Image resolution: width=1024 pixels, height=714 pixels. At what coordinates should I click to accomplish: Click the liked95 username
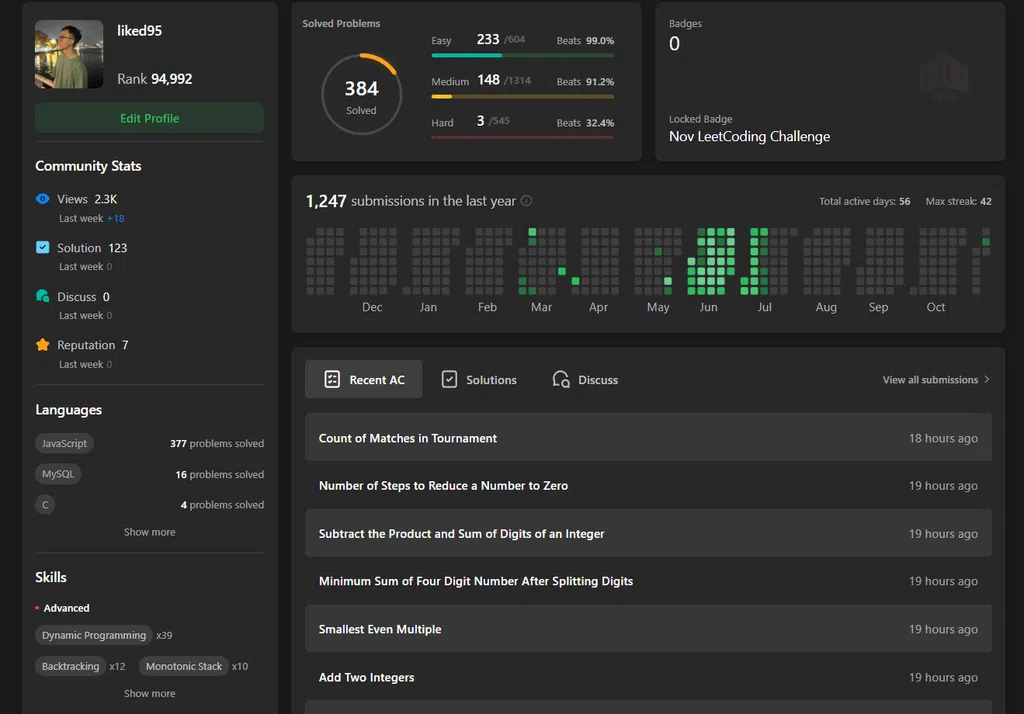tap(139, 31)
